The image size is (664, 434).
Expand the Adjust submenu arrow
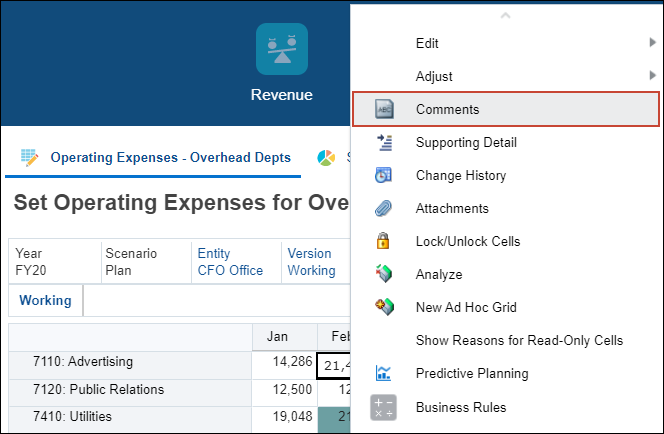tap(652, 75)
